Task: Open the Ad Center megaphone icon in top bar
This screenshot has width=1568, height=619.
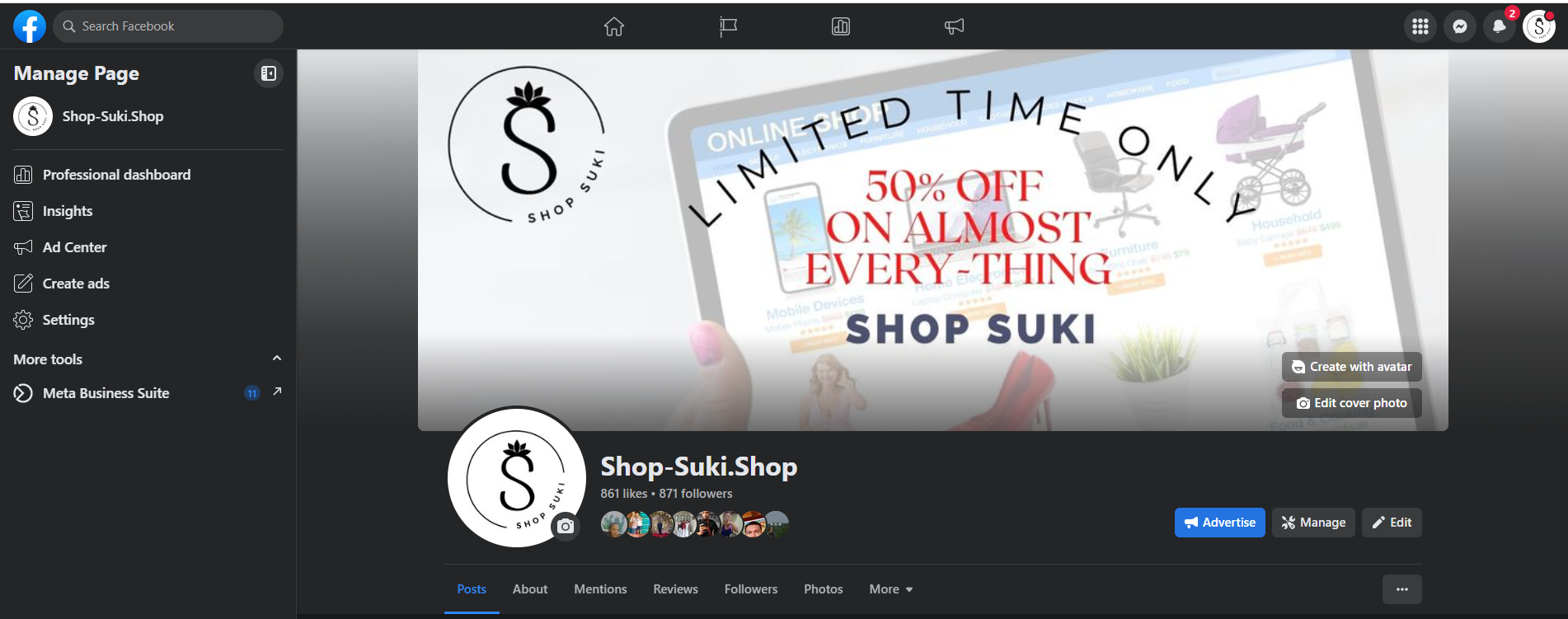Action: click(x=954, y=26)
